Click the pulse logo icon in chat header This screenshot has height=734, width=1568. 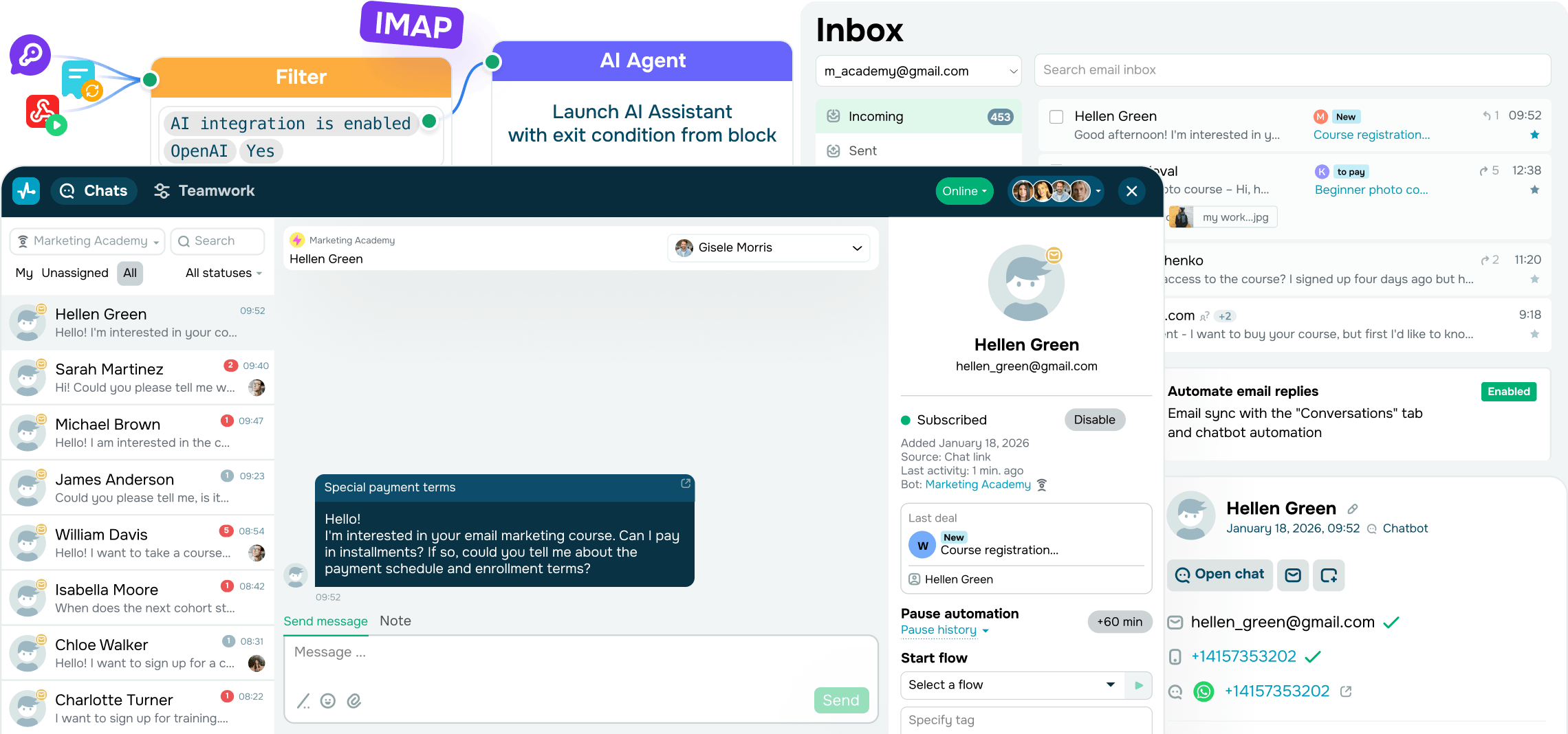(x=27, y=190)
